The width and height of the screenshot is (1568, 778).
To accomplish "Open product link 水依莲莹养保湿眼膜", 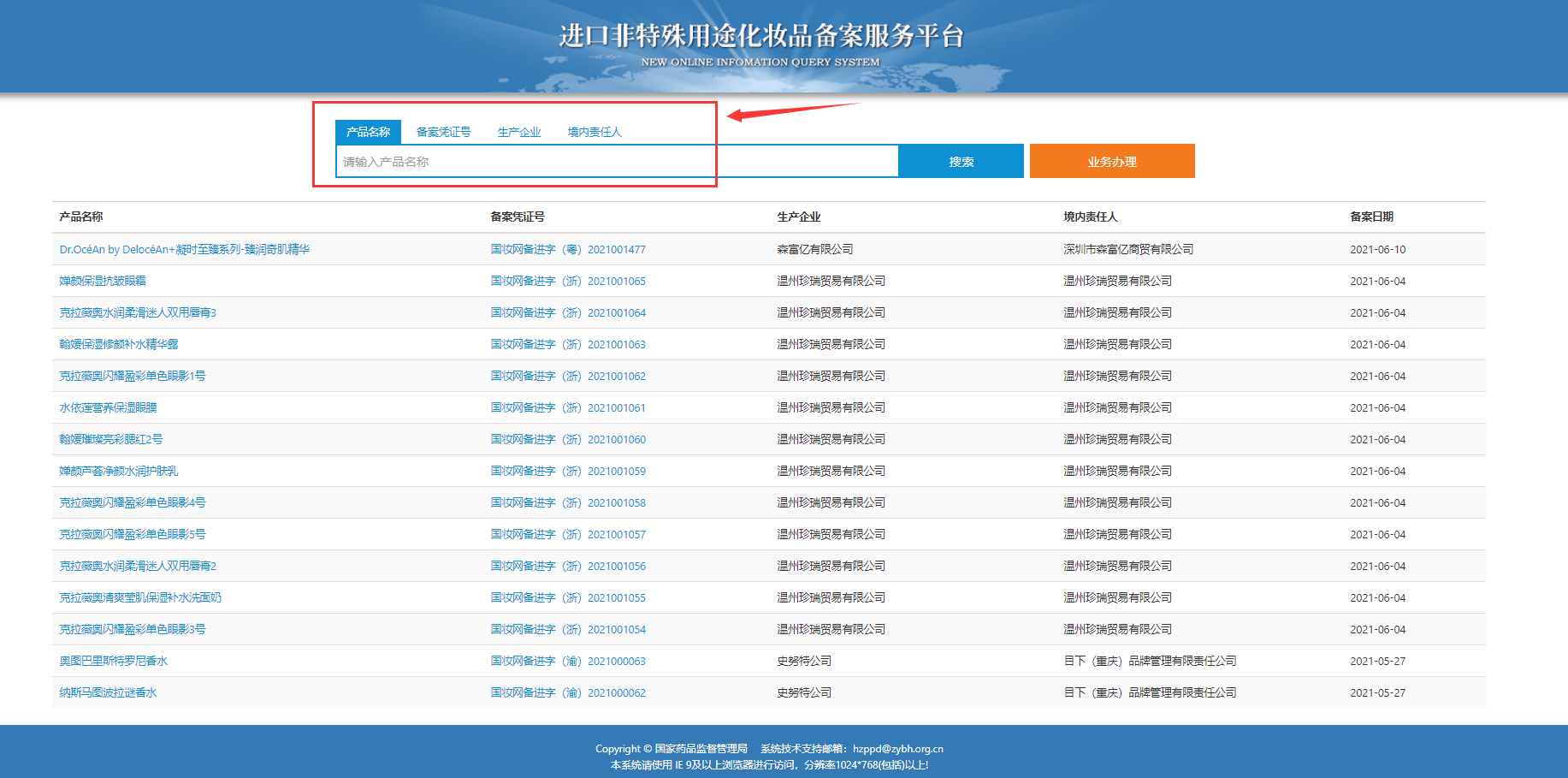I will [x=108, y=407].
